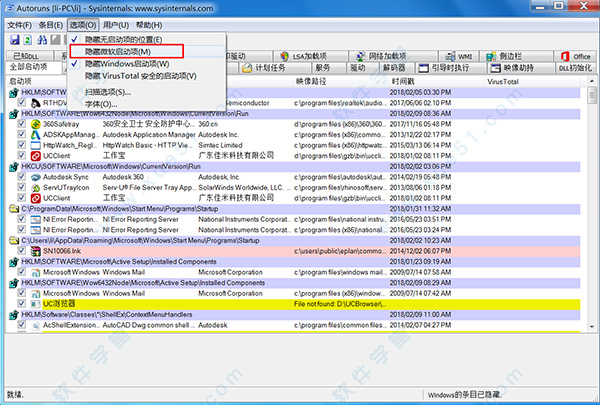Switch to the 已知DLL tab
600x405 pixels.
click(29, 56)
